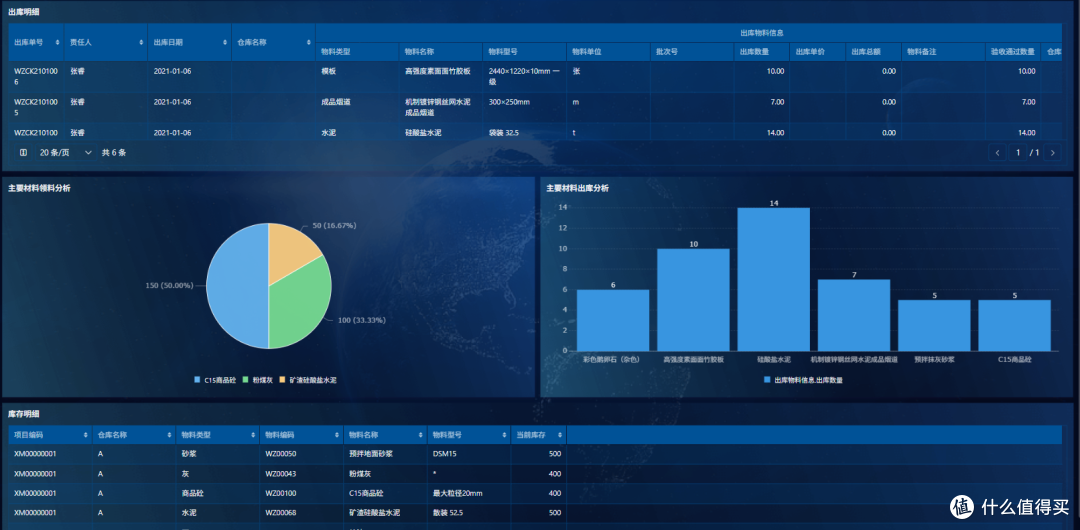Click the 出库总额 column header
The height and width of the screenshot is (530, 1080).
[x=873, y=52]
